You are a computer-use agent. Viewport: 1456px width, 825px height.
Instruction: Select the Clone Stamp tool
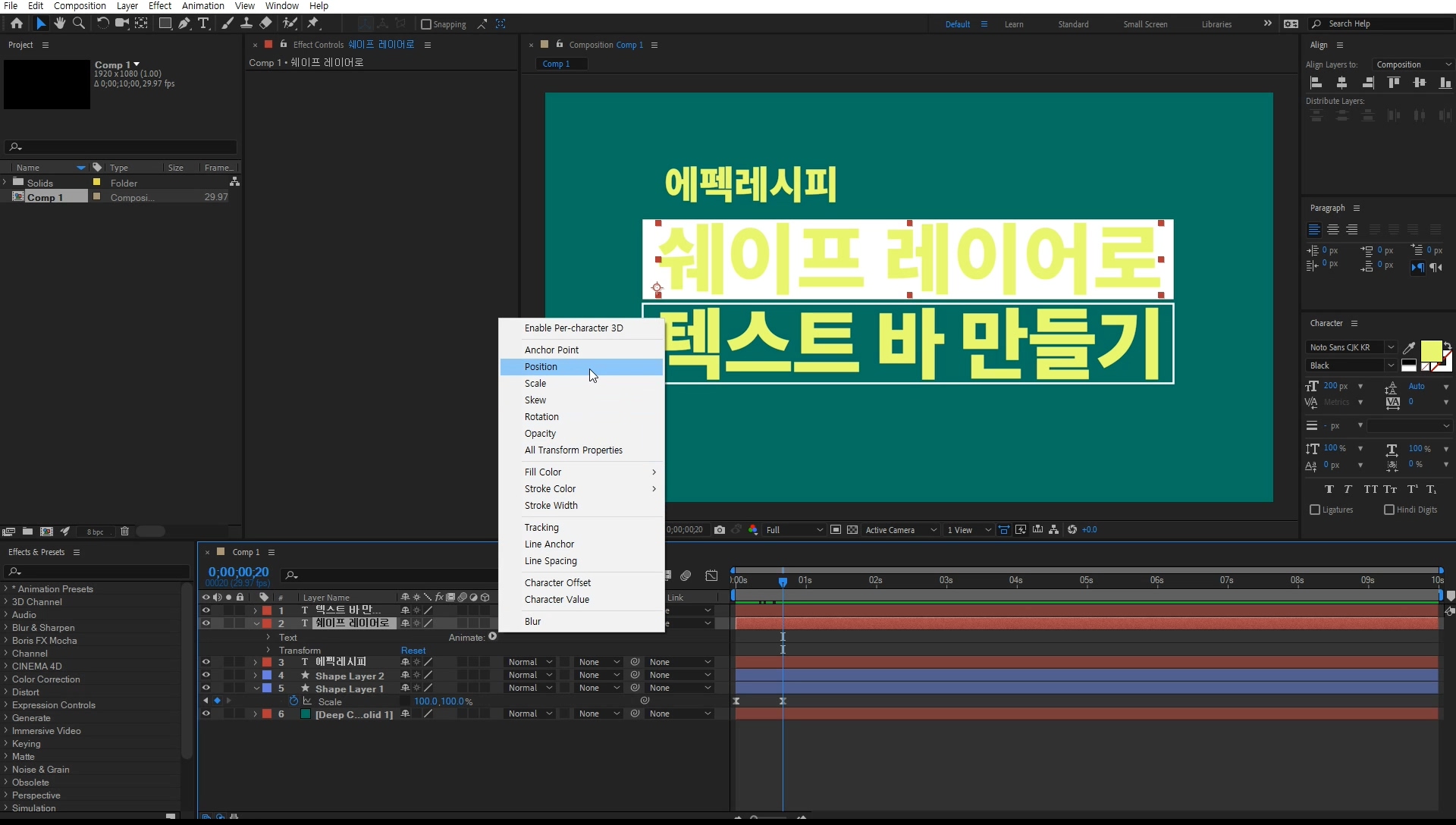point(246,24)
